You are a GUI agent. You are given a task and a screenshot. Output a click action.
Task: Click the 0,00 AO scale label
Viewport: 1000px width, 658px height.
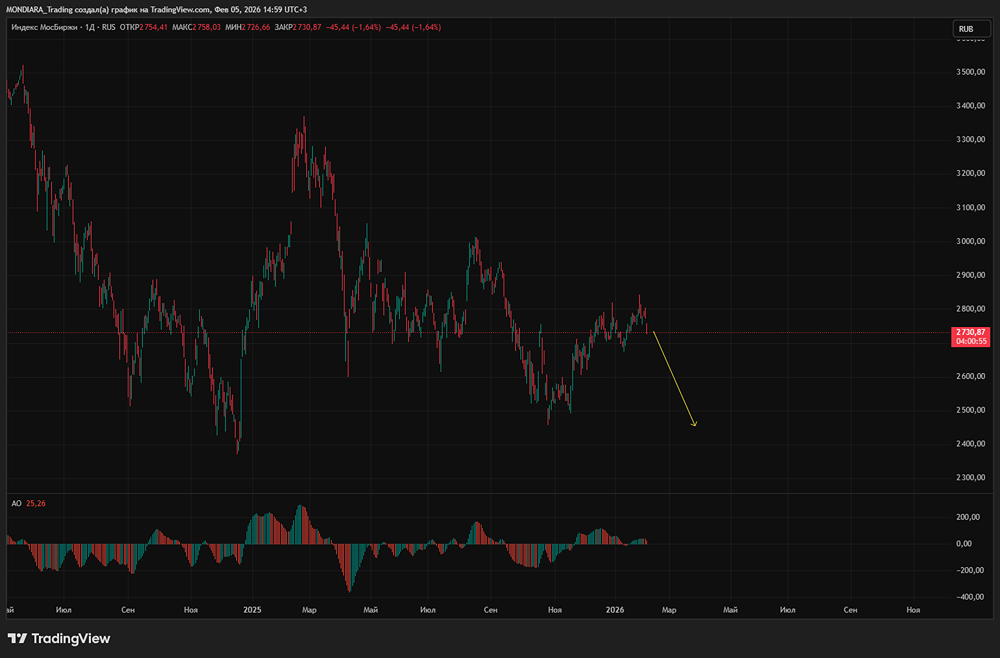click(964, 544)
